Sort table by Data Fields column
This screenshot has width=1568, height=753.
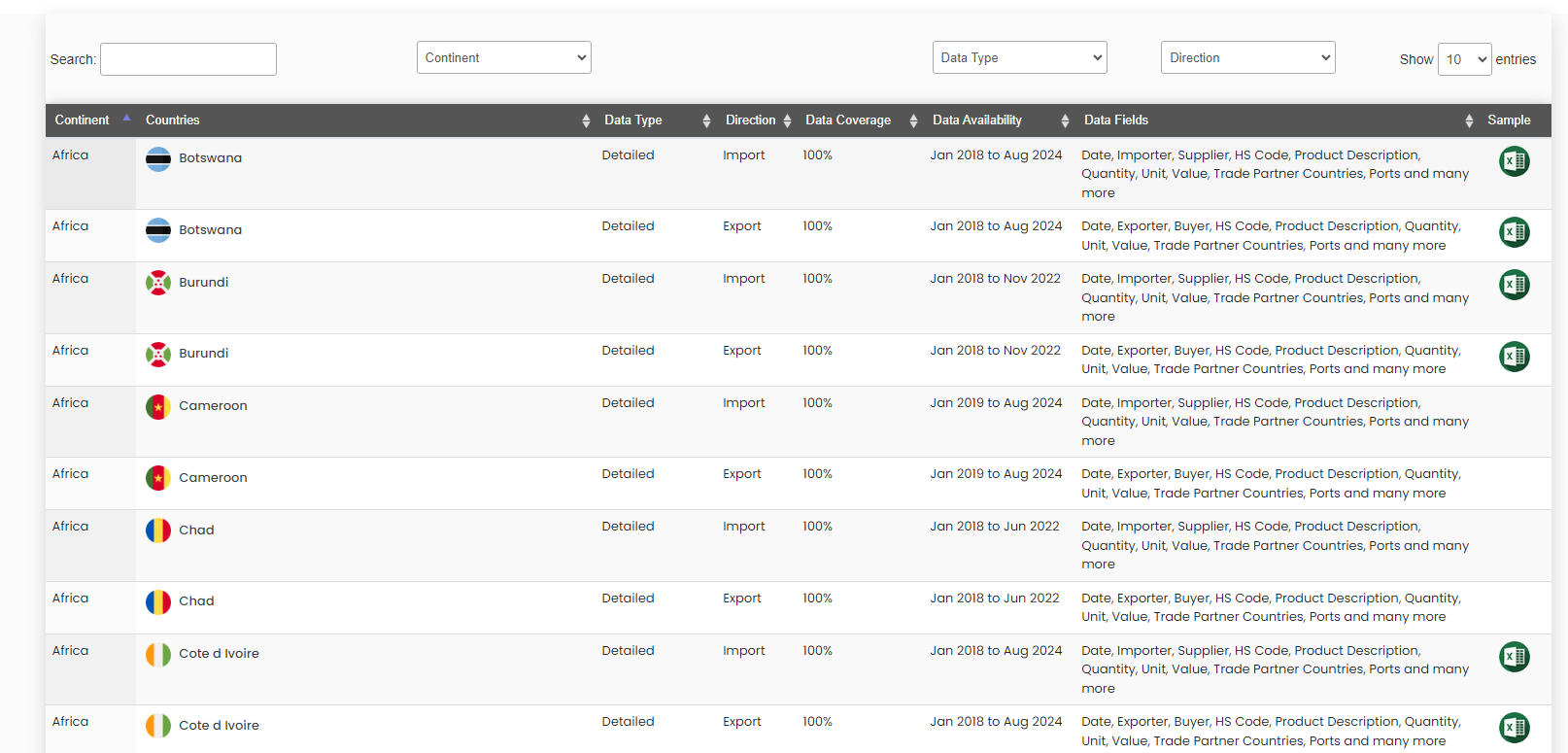pyautogui.click(x=1277, y=120)
